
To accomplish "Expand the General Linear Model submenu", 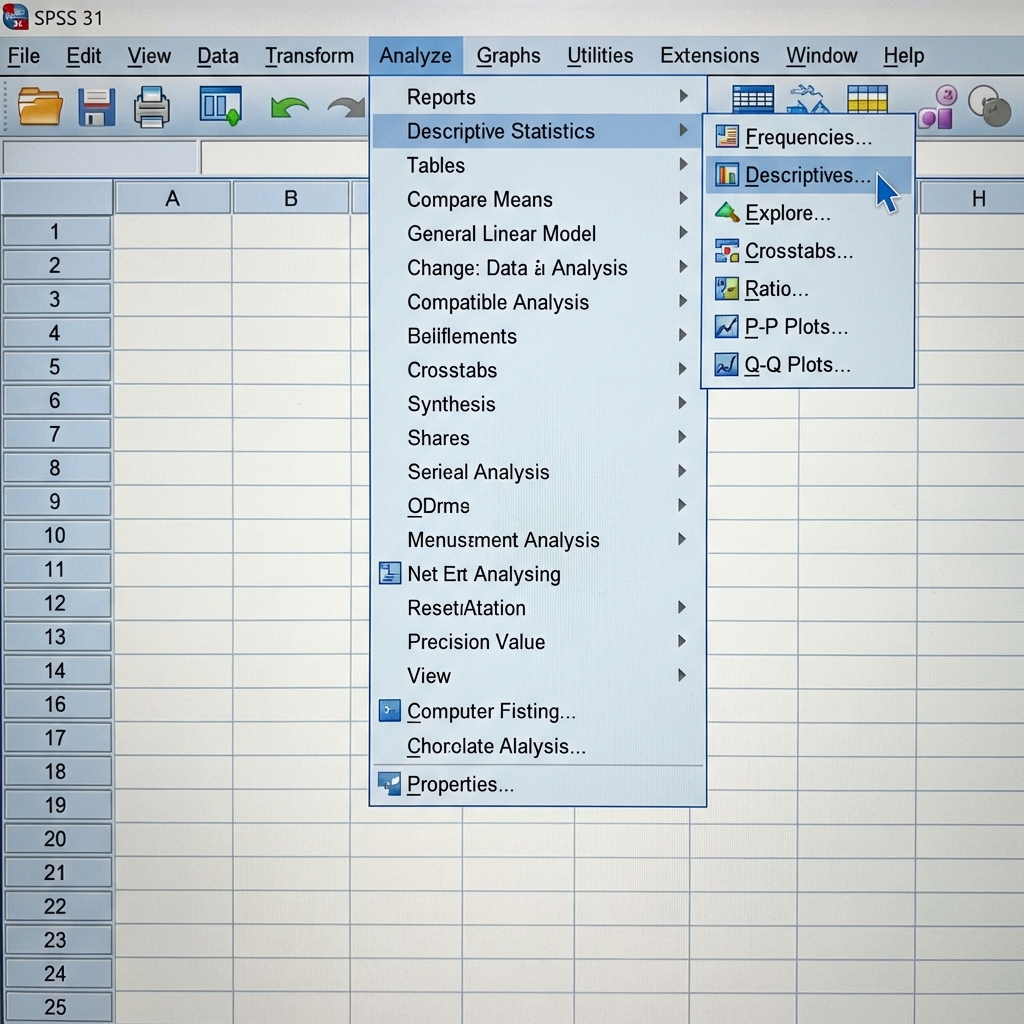I will click(683, 233).
